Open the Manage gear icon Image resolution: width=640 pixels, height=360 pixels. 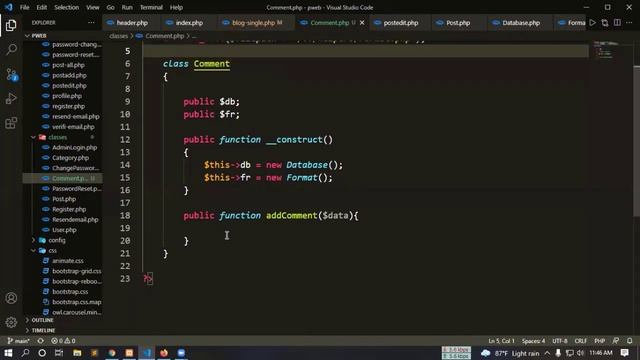[11, 322]
